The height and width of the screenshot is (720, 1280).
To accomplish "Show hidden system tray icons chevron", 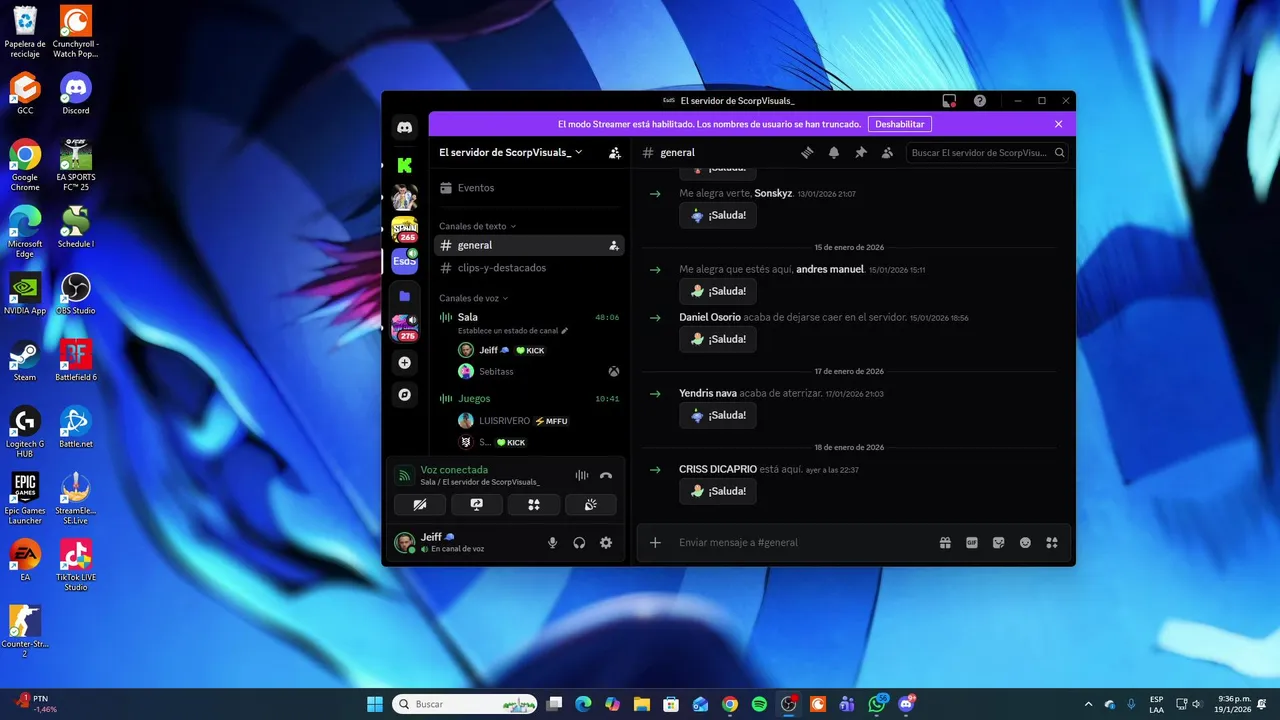I will tap(1089, 704).
